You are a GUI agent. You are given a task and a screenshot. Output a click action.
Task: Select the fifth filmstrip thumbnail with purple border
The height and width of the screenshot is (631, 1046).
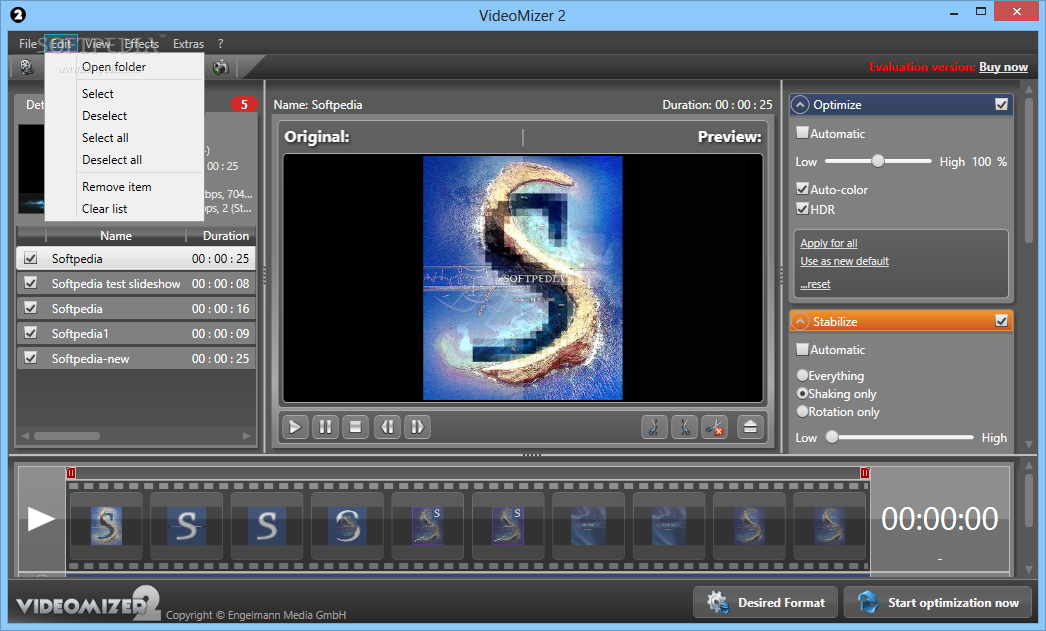(428, 526)
